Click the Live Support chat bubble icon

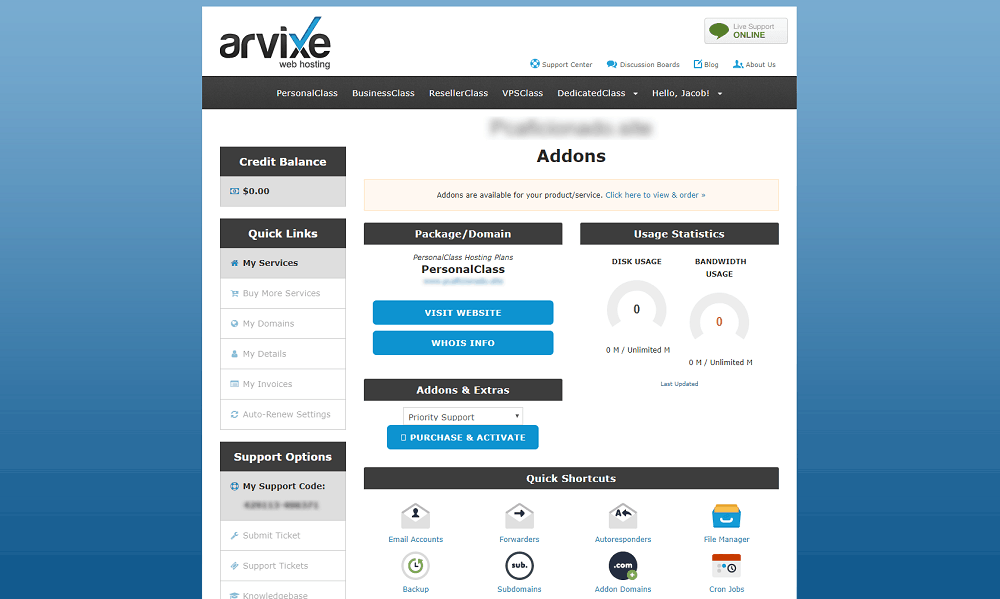coord(719,31)
